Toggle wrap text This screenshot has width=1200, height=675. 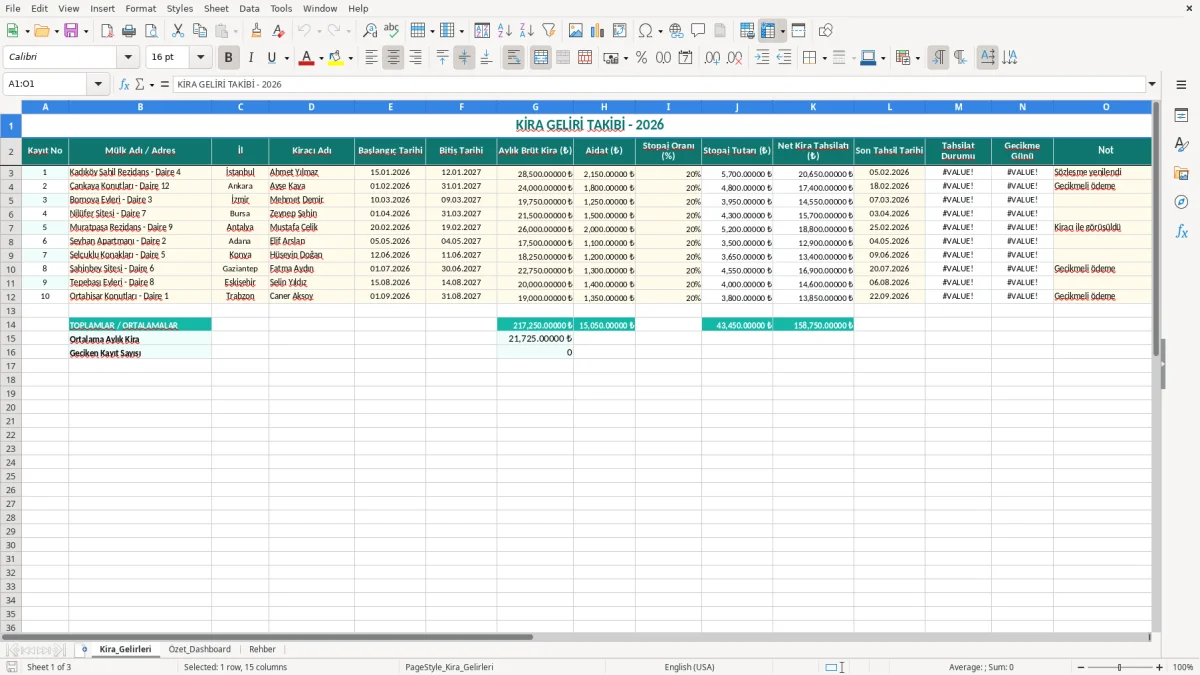[514, 58]
